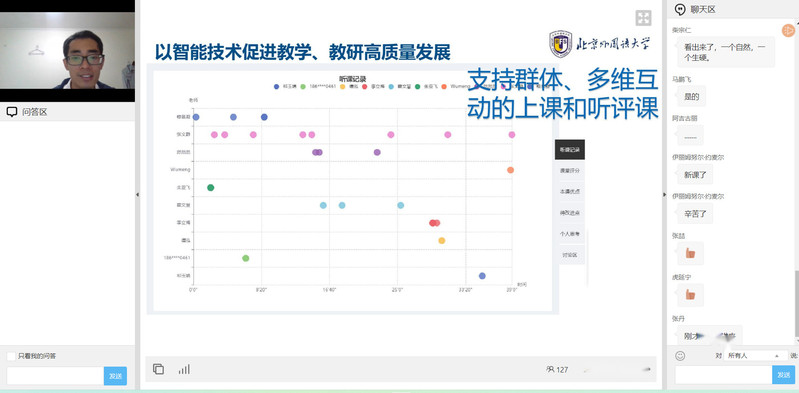Image resolution: width=799 pixels, height=393 pixels.
Task: Send the Q&A question with 发送
Action: click(115, 376)
